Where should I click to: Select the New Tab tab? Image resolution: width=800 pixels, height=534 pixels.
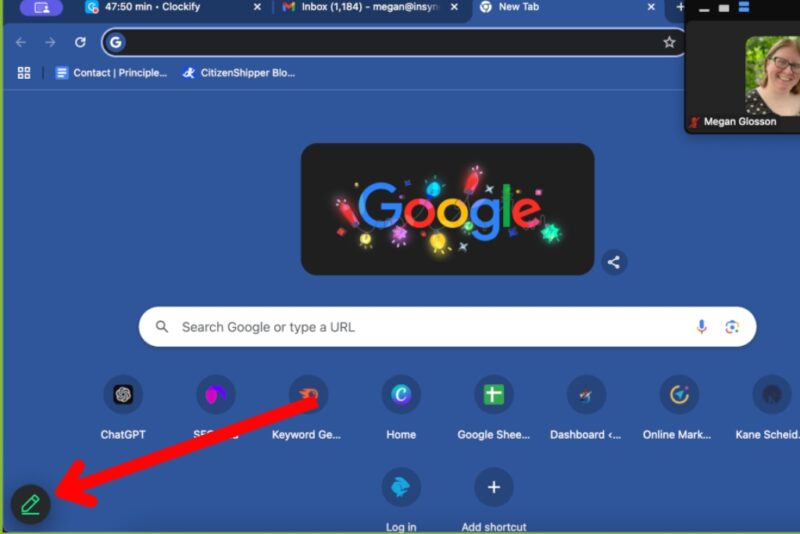(x=566, y=7)
